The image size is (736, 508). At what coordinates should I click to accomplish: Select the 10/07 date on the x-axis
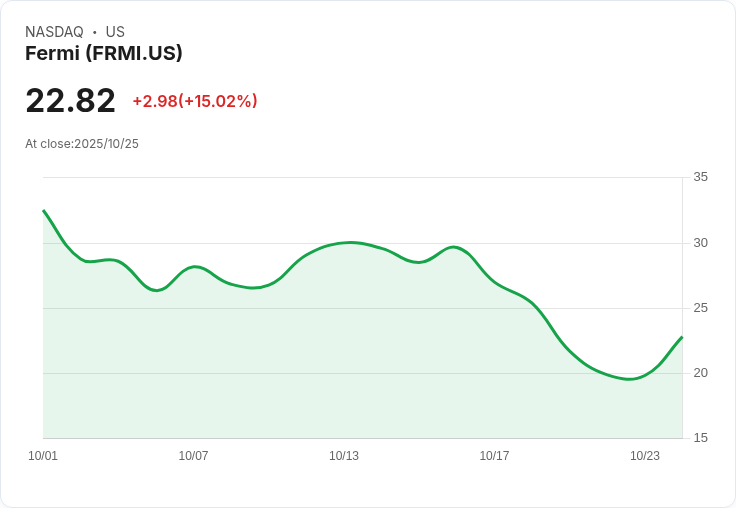(x=193, y=456)
